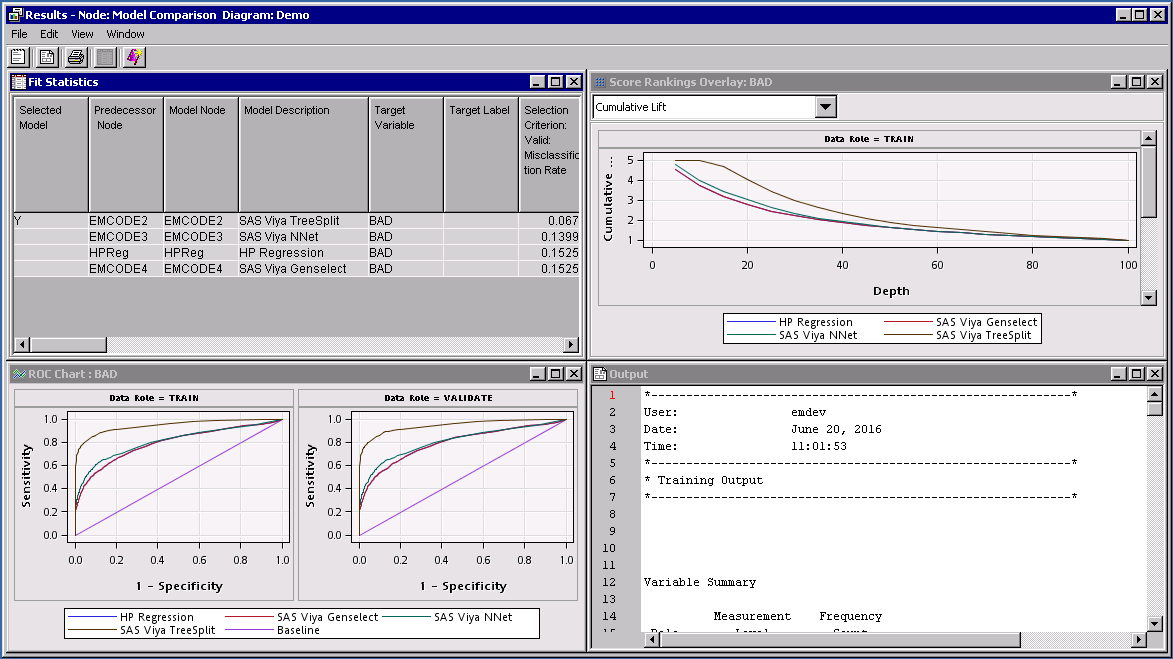
Task: Open the Window menu
Action: (x=126, y=34)
